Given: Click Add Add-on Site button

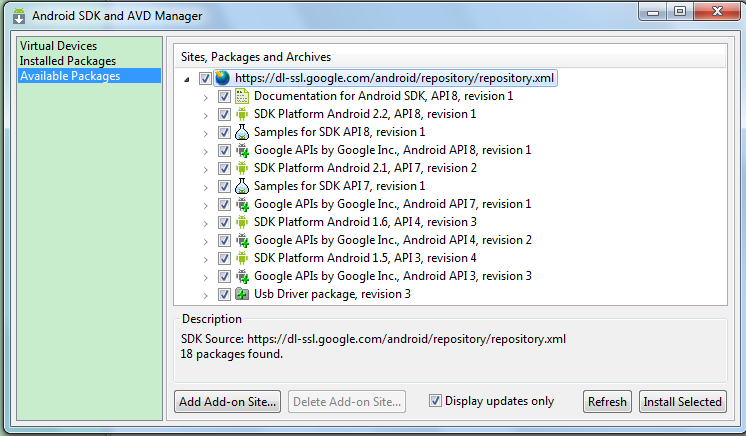Looking at the screenshot, I should coord(227,402).
